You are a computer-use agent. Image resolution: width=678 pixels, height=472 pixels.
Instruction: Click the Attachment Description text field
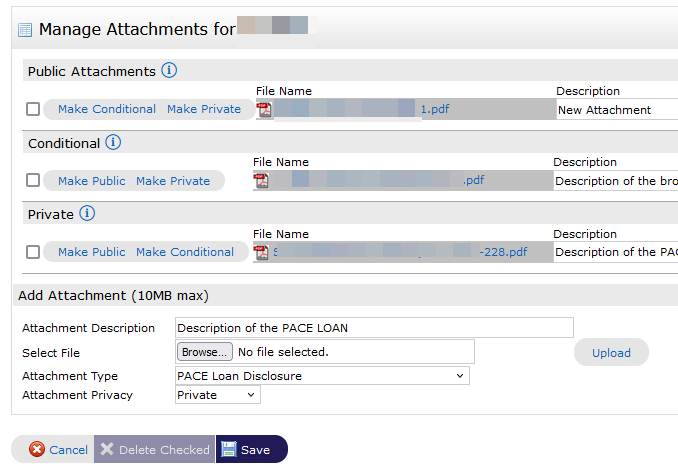tap(374, 328)
